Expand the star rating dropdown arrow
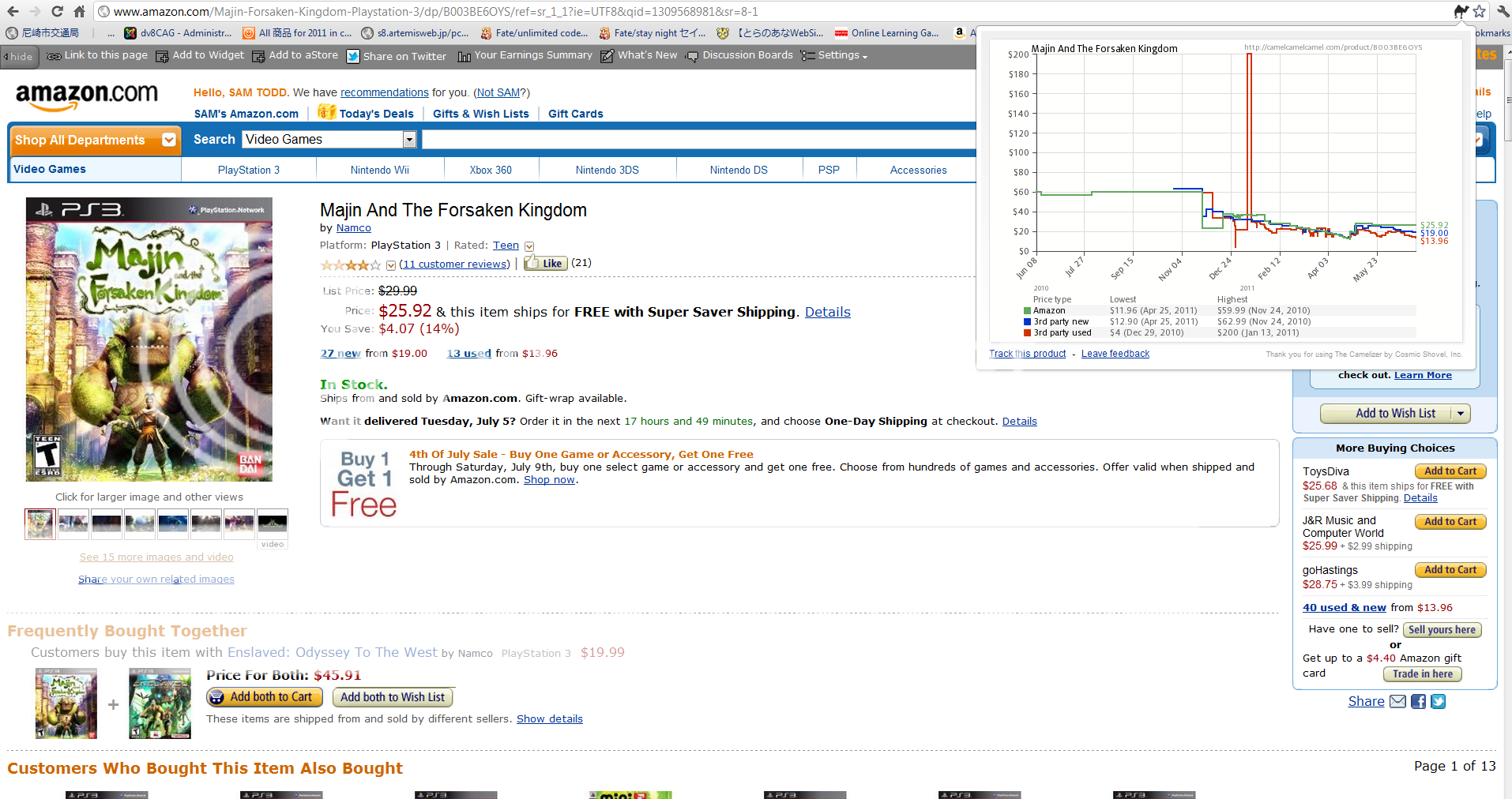Screen dimensions: 1512x799 pyautogui.click(x=391, y=265)
